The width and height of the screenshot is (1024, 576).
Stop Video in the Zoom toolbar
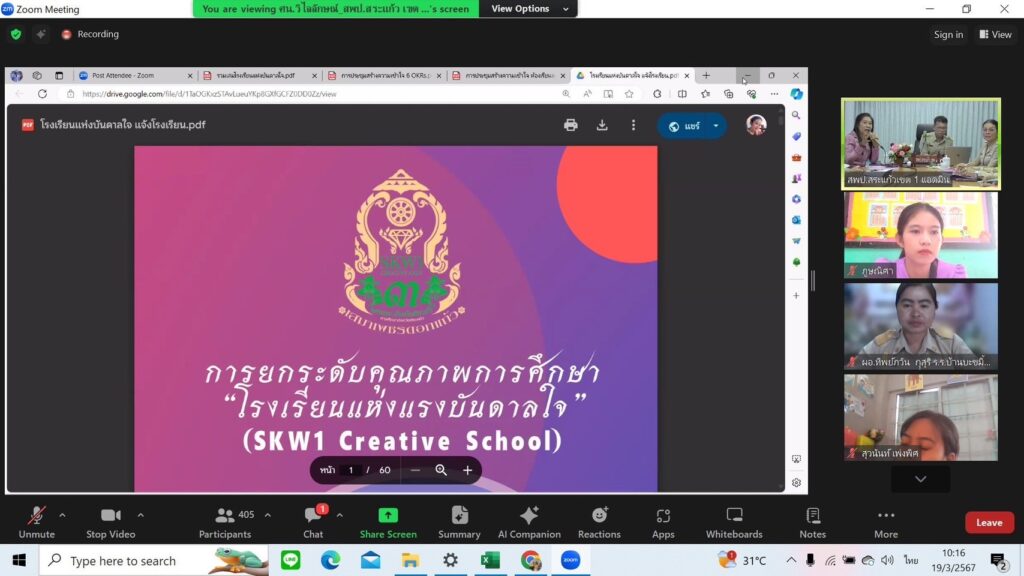pos(110,522)
